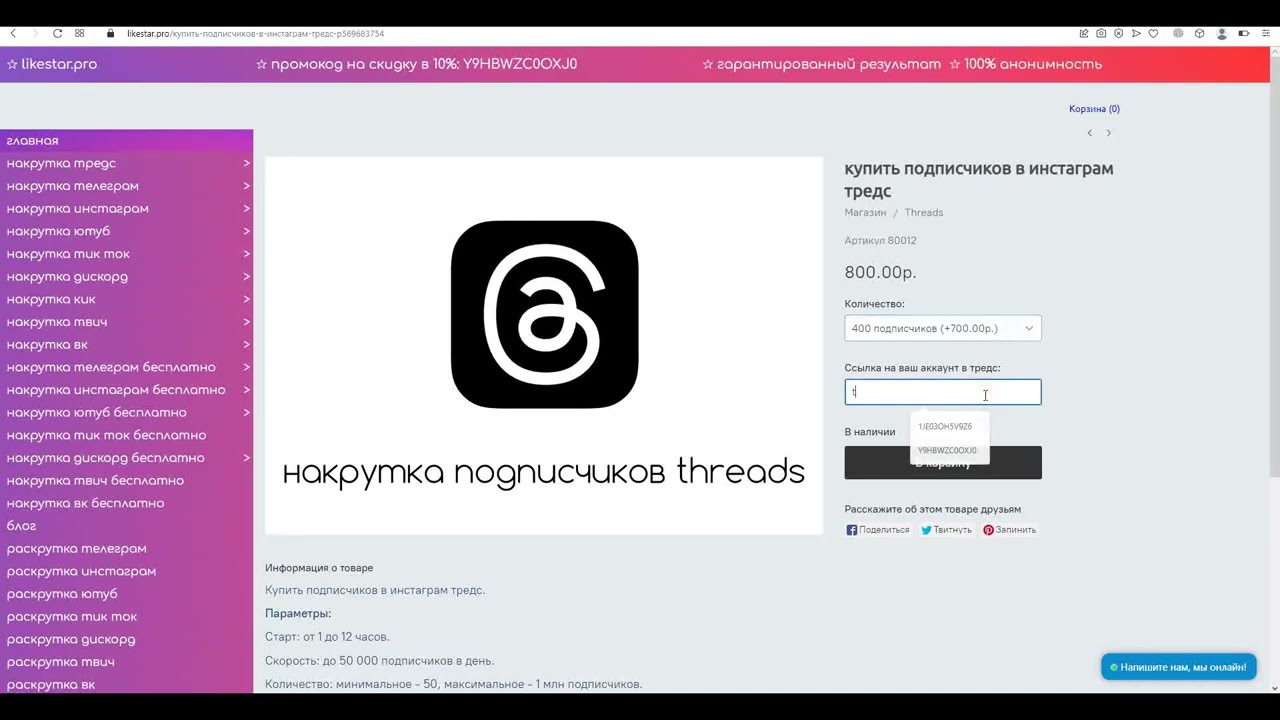
Task: Click the globe icon in the toolbar
Action: tap(1178, 33)
